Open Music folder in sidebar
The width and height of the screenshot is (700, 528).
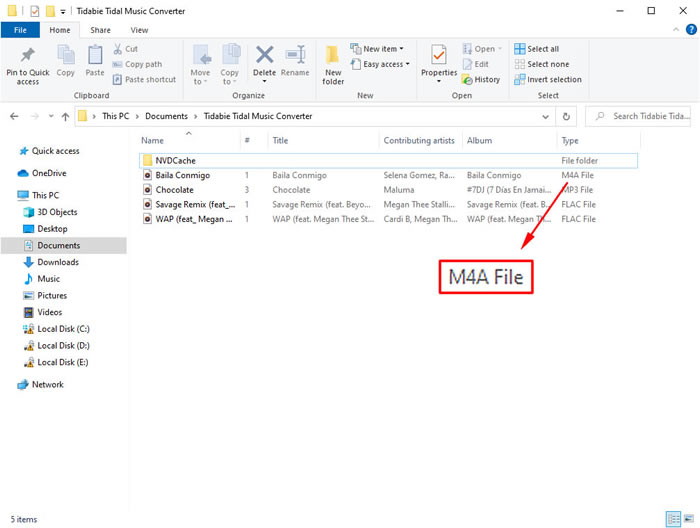(42, 279)
